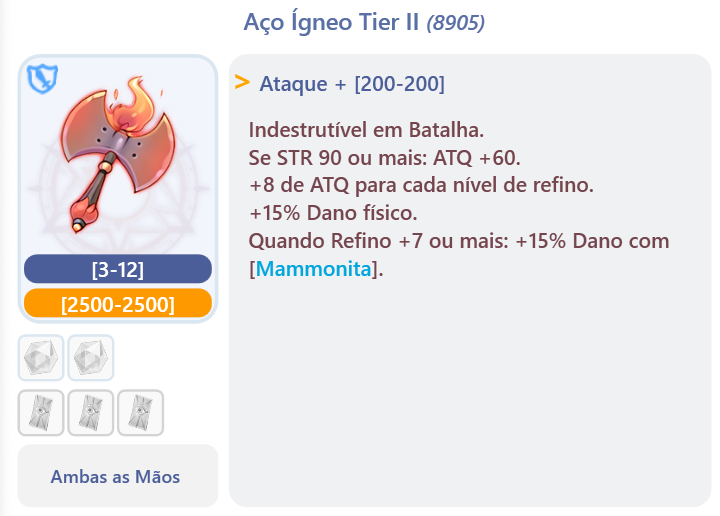This screenshot has height=516, width=720.
Task: Select the middle card slot icon
Action: click(90, 413)
